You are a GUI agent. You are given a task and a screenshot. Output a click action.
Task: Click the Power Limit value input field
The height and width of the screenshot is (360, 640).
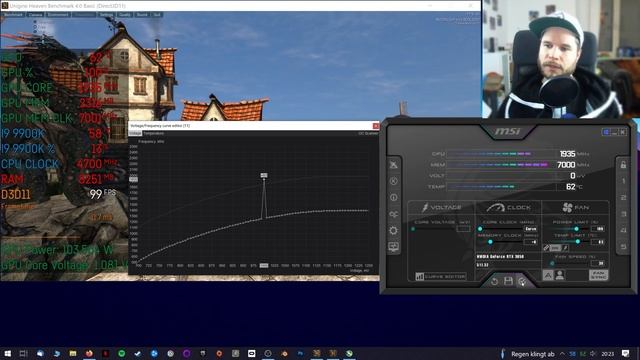tap(598, 229)
